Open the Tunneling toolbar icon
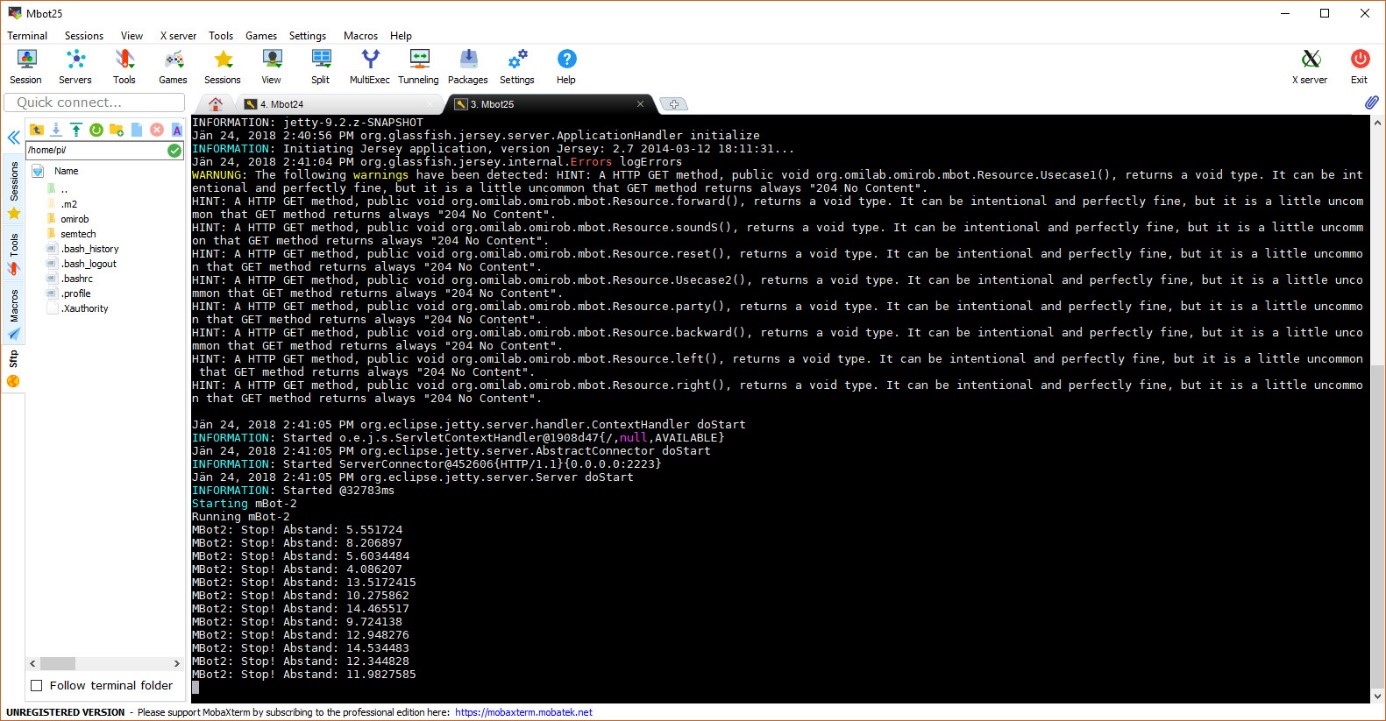1386x721 pixels. tap(418, 67)
